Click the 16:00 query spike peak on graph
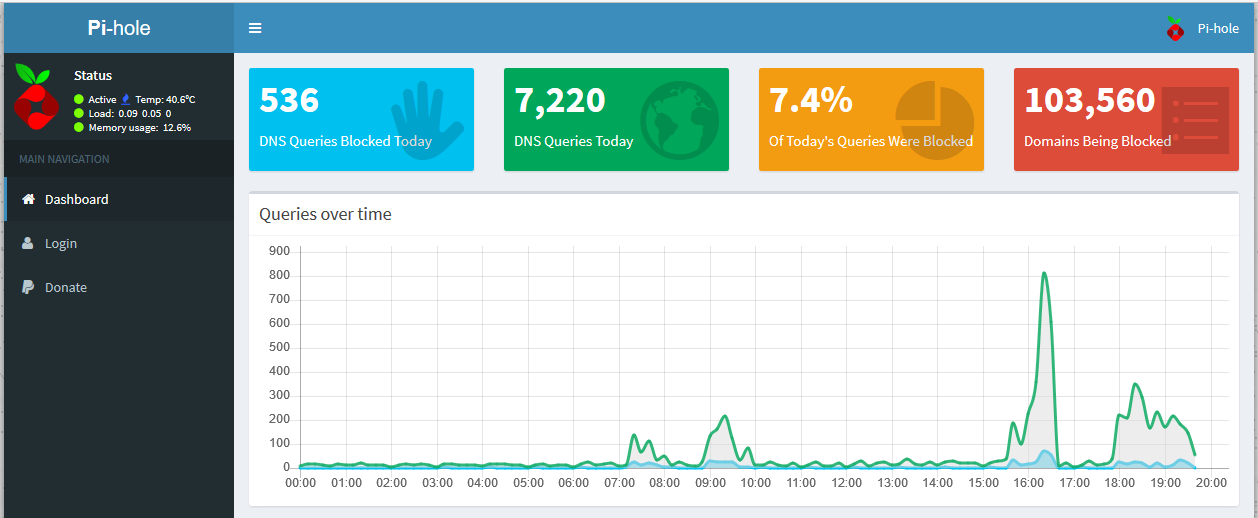Image resolution: width=1258 pixels, height=518 pixels. 1043,273
